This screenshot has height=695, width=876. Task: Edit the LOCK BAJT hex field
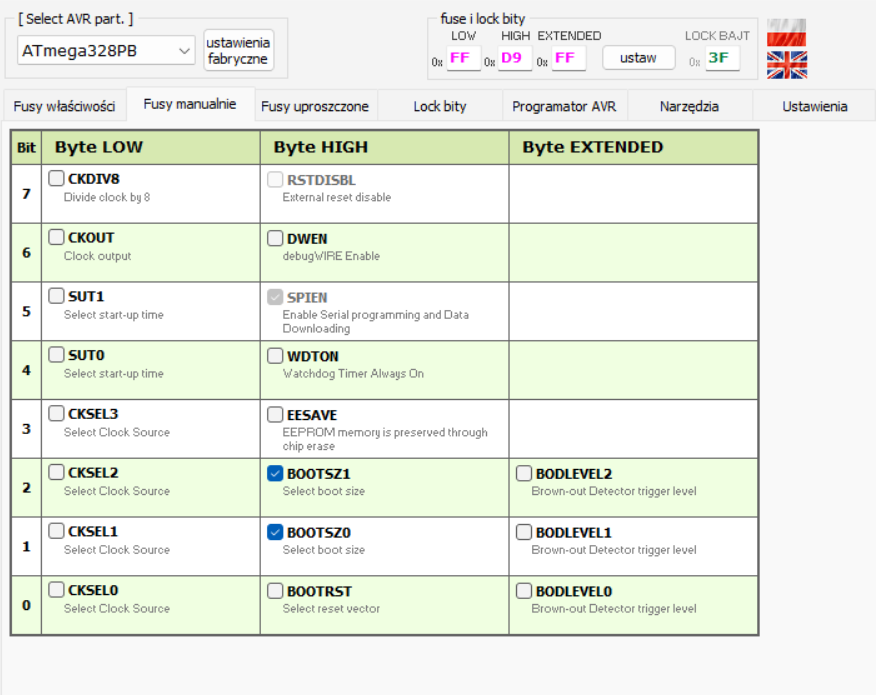click(722, 58)
